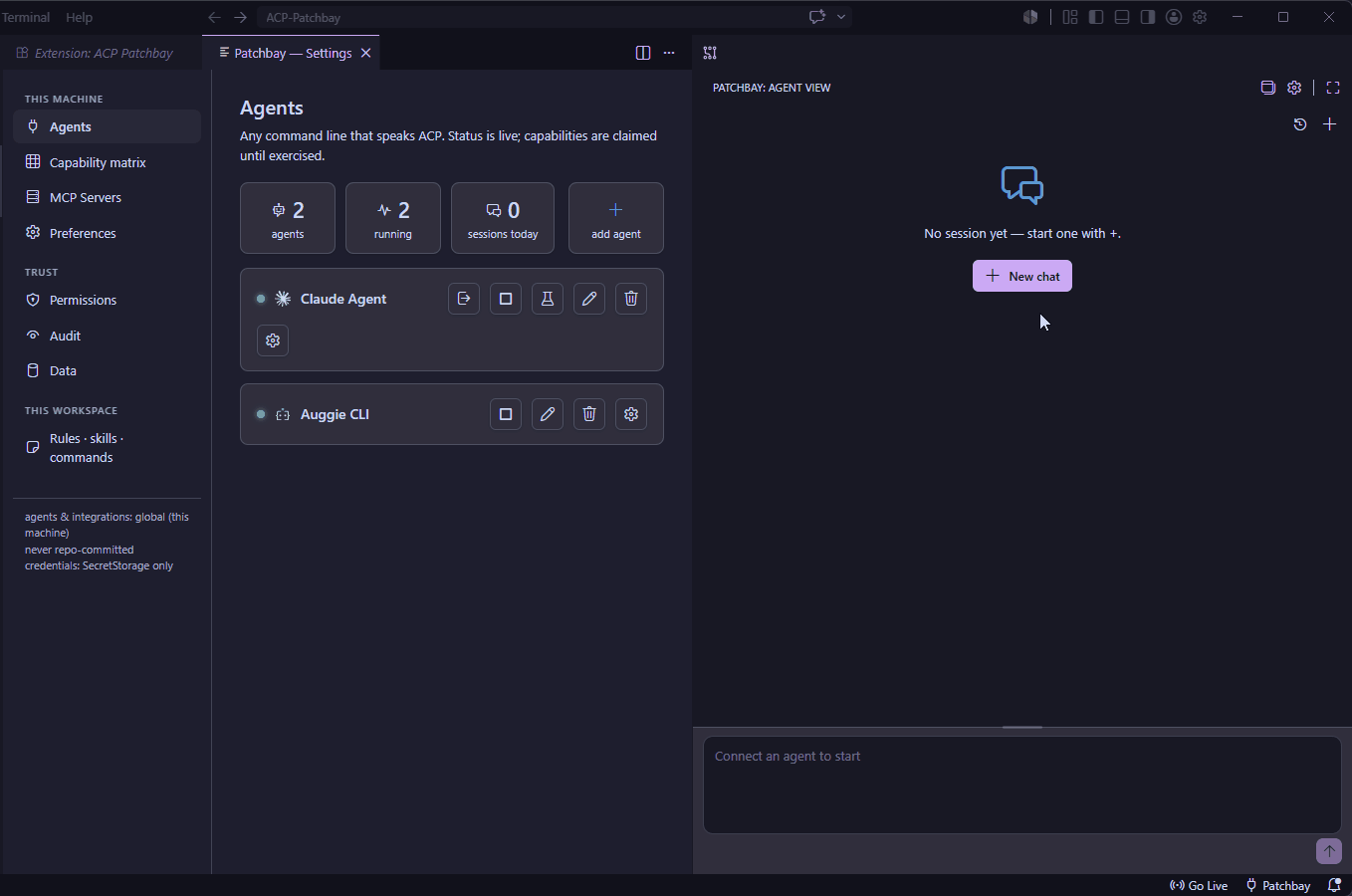Edit the Claude Agent entry
Image resolution: width=1352 pixels, height=896 pixels.
[x=589, y=299]
